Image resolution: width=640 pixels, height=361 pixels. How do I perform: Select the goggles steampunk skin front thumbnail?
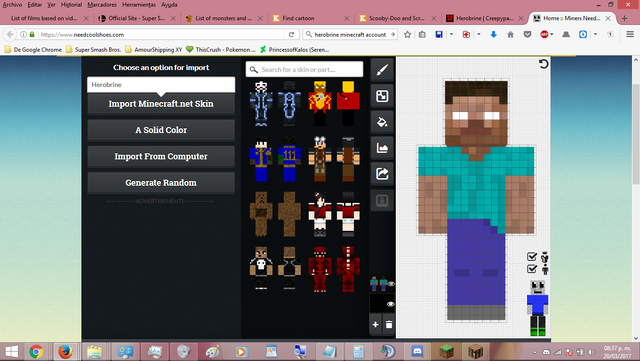[320, 159]
